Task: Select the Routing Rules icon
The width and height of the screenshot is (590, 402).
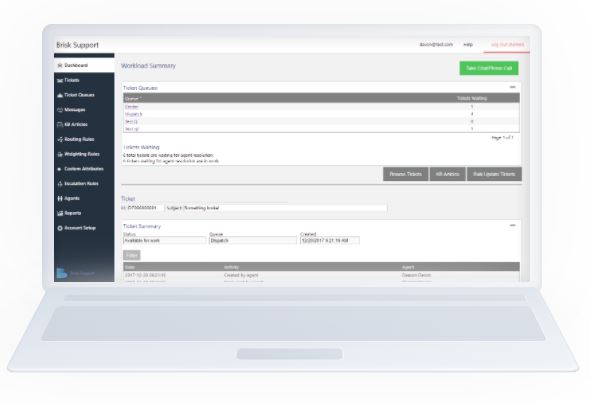Action: coord(60,139)
